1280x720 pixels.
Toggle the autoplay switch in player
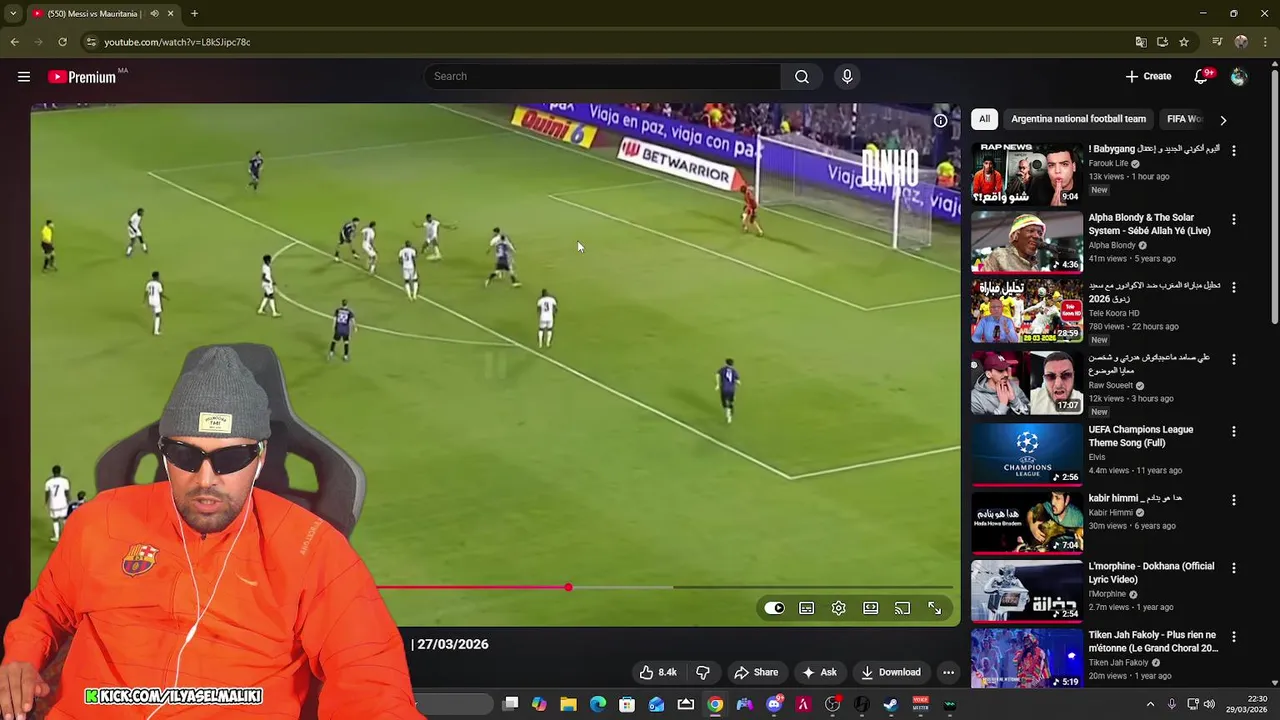pos(775,608)
